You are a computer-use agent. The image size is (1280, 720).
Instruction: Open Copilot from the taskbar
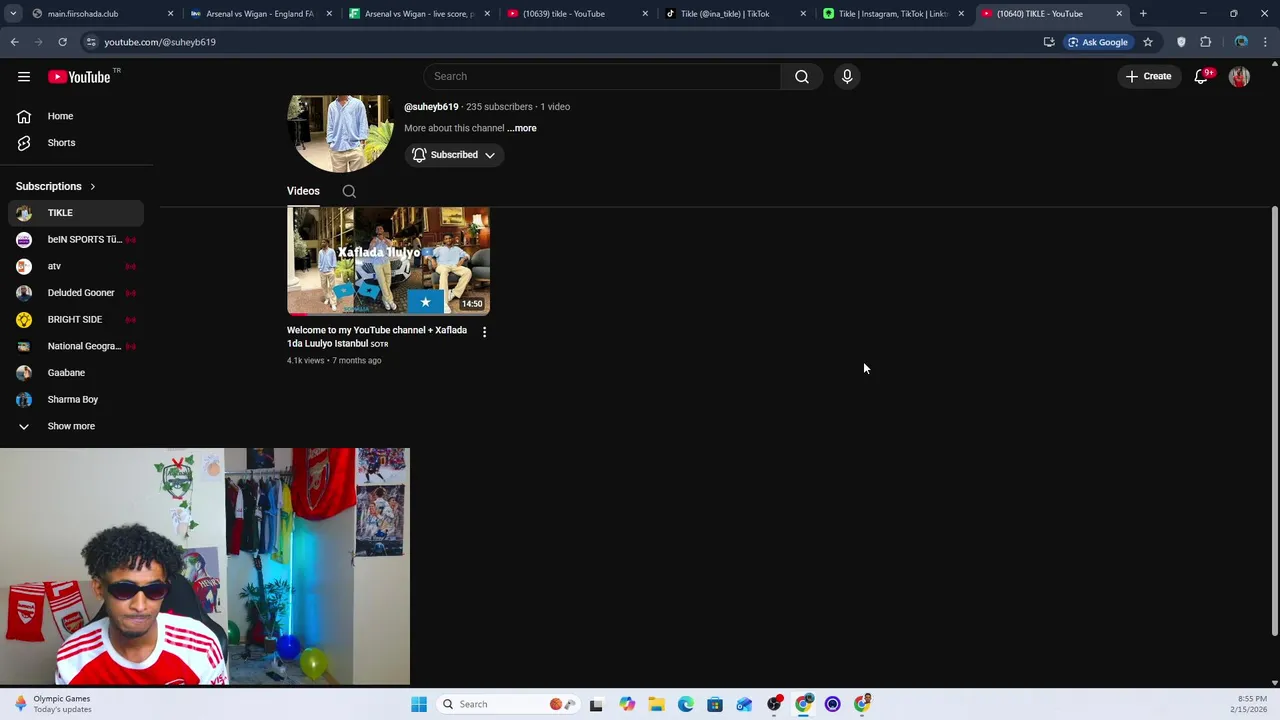tap(627, 704)
